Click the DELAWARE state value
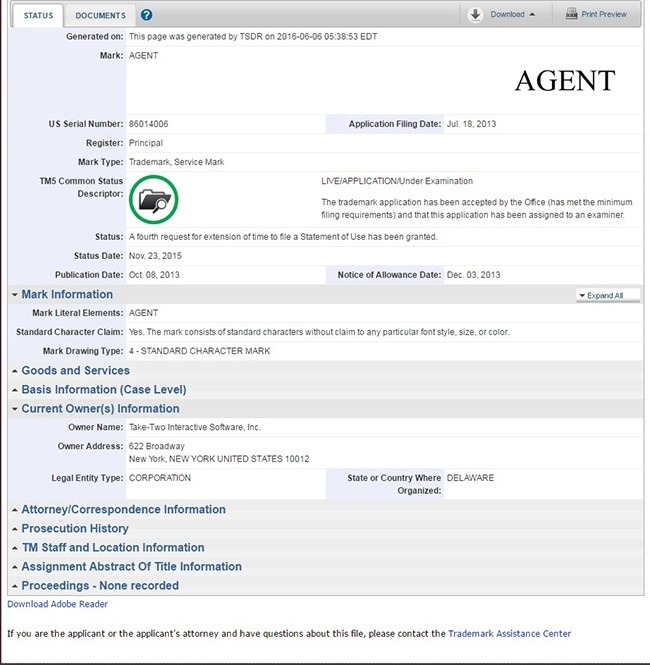650x665 pixels. tap(470, 478)
